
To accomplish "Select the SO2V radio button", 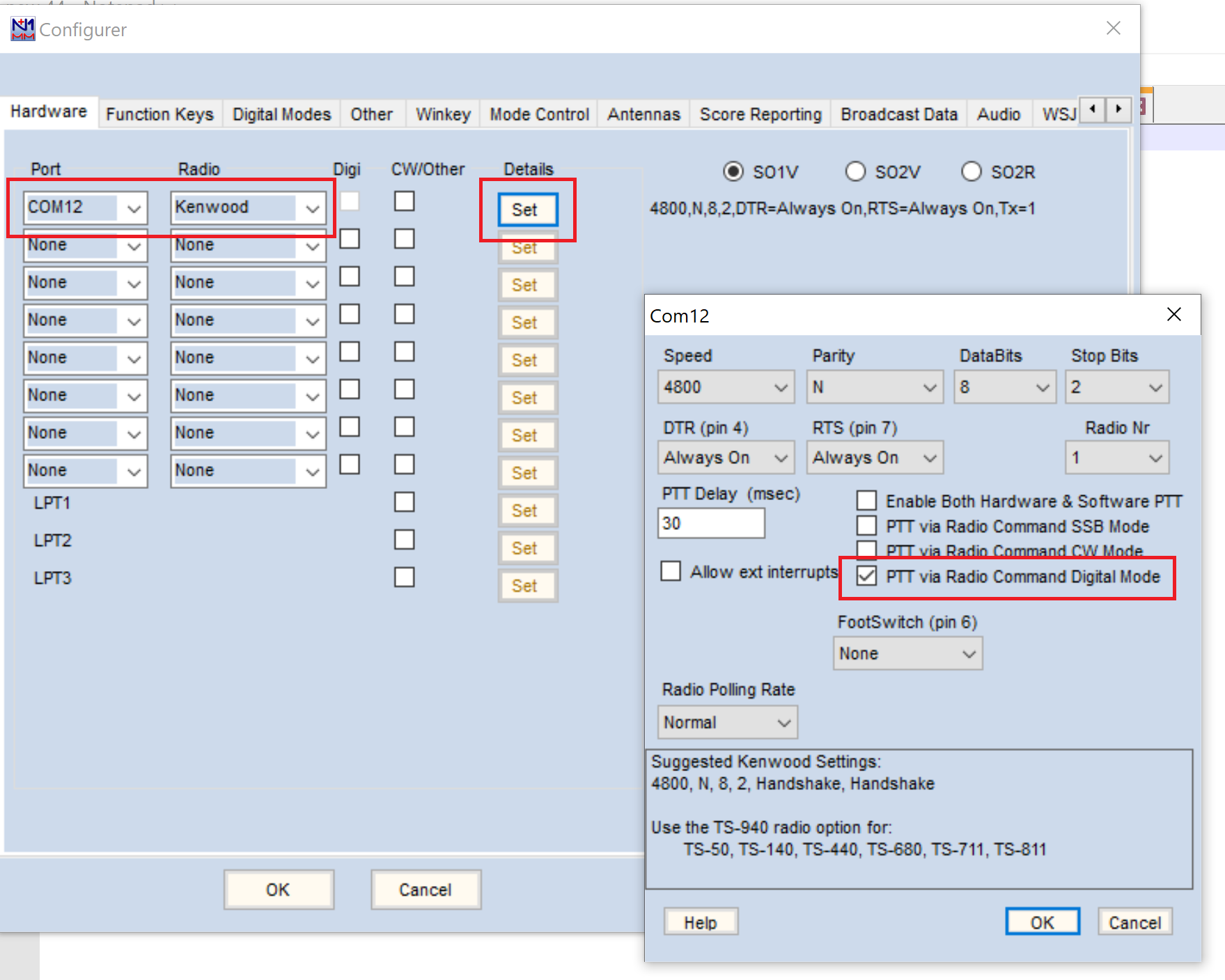I will (855, 171).
